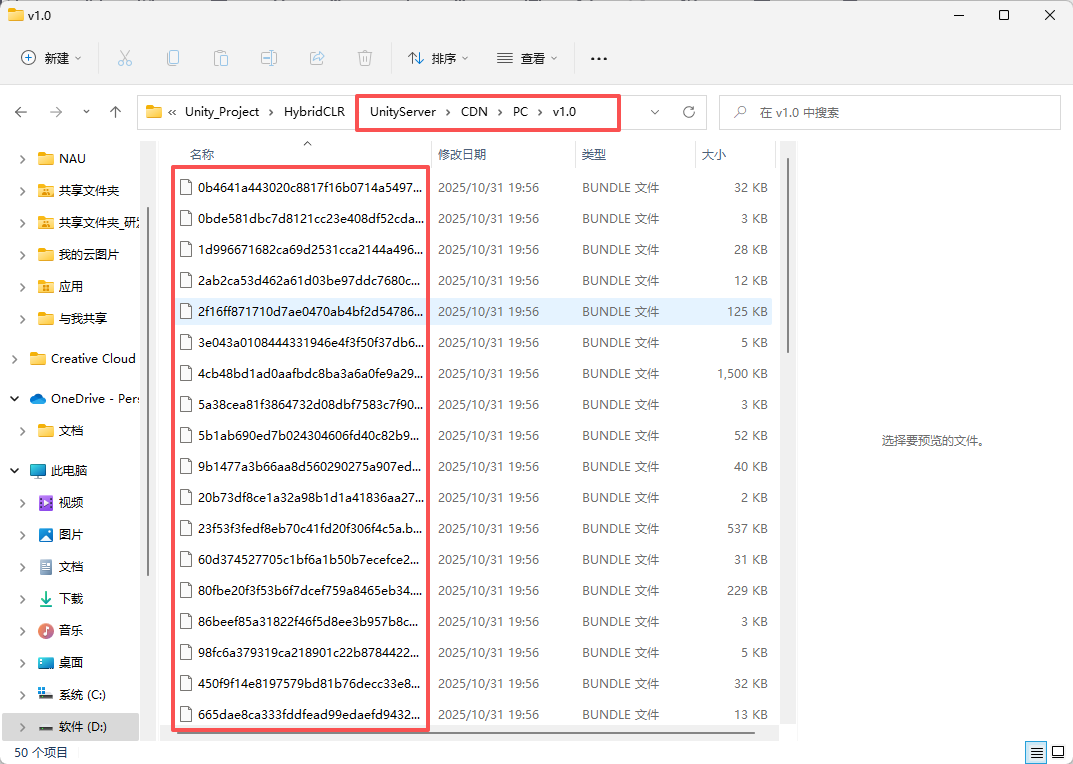Select the 图片 pictures icon in sidebar
Viewport: 1073px width, 764px height.
(46, 535)
